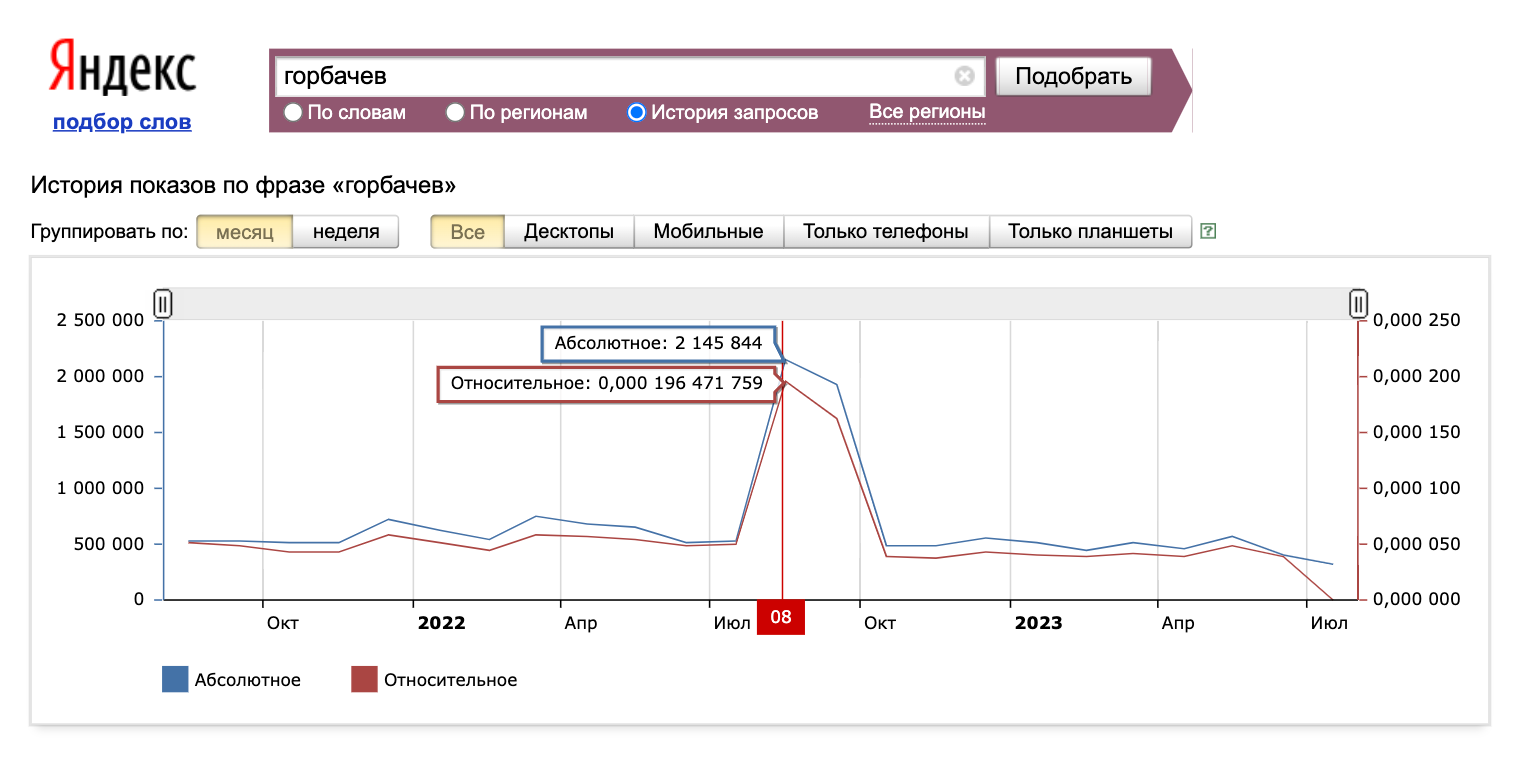Select the По словам radio button

point(293,113)
